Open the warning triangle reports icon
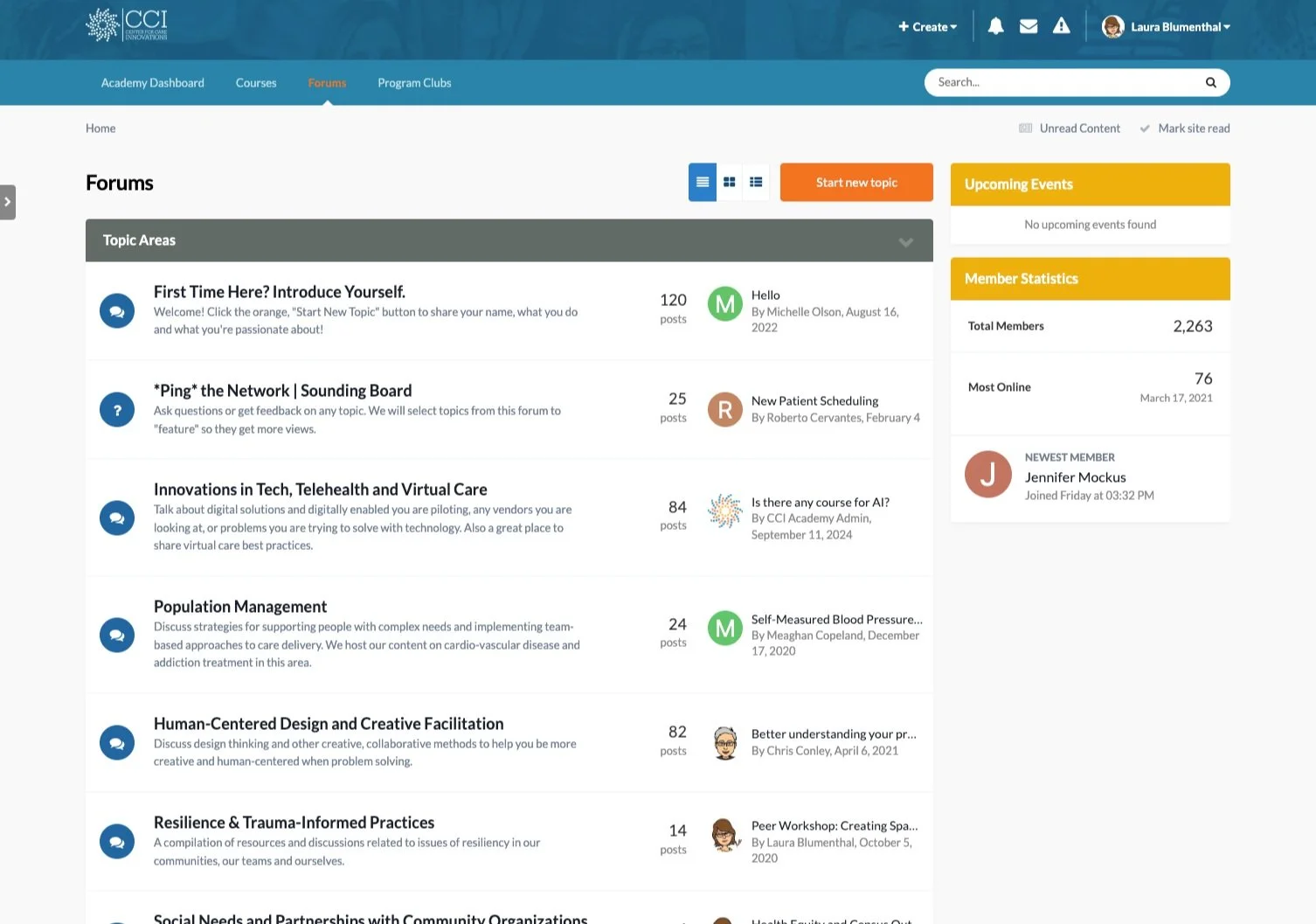 point(1061,26)
